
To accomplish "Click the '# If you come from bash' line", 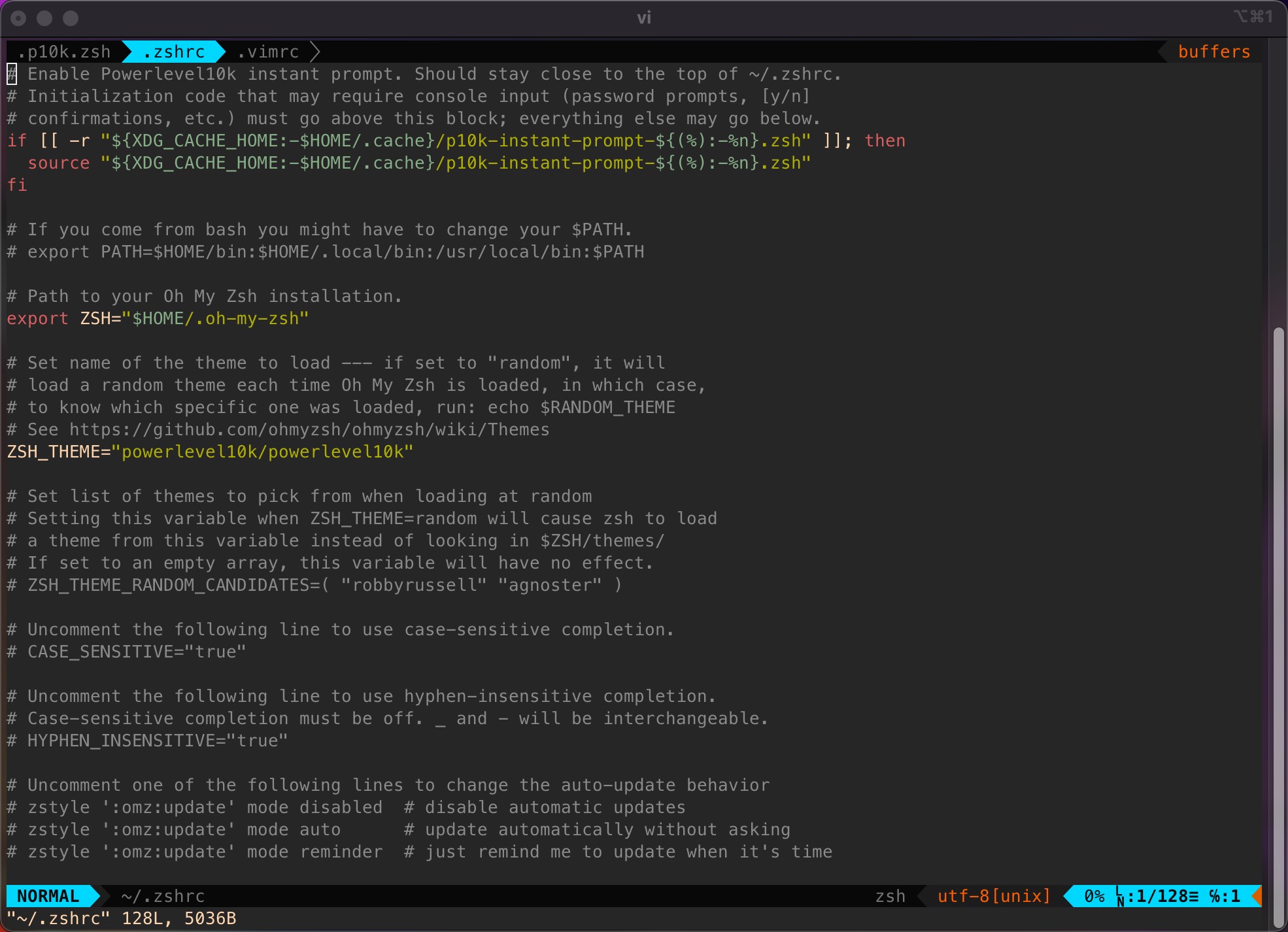I will [x=320, y=229].
